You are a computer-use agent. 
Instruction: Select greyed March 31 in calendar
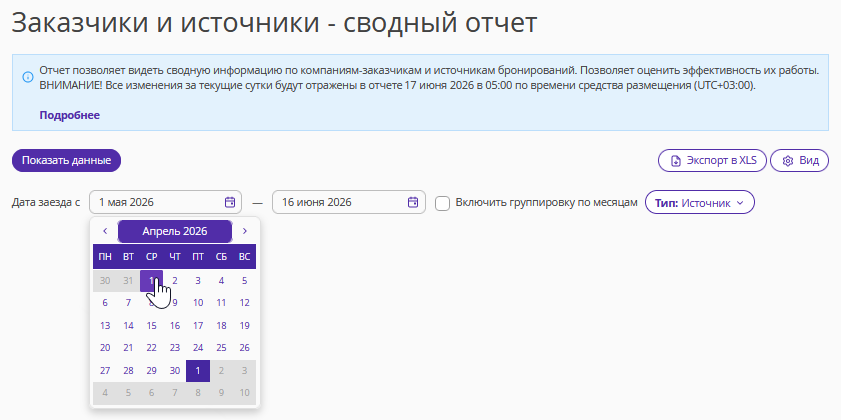pyautogui.click(x=128, y=281)
